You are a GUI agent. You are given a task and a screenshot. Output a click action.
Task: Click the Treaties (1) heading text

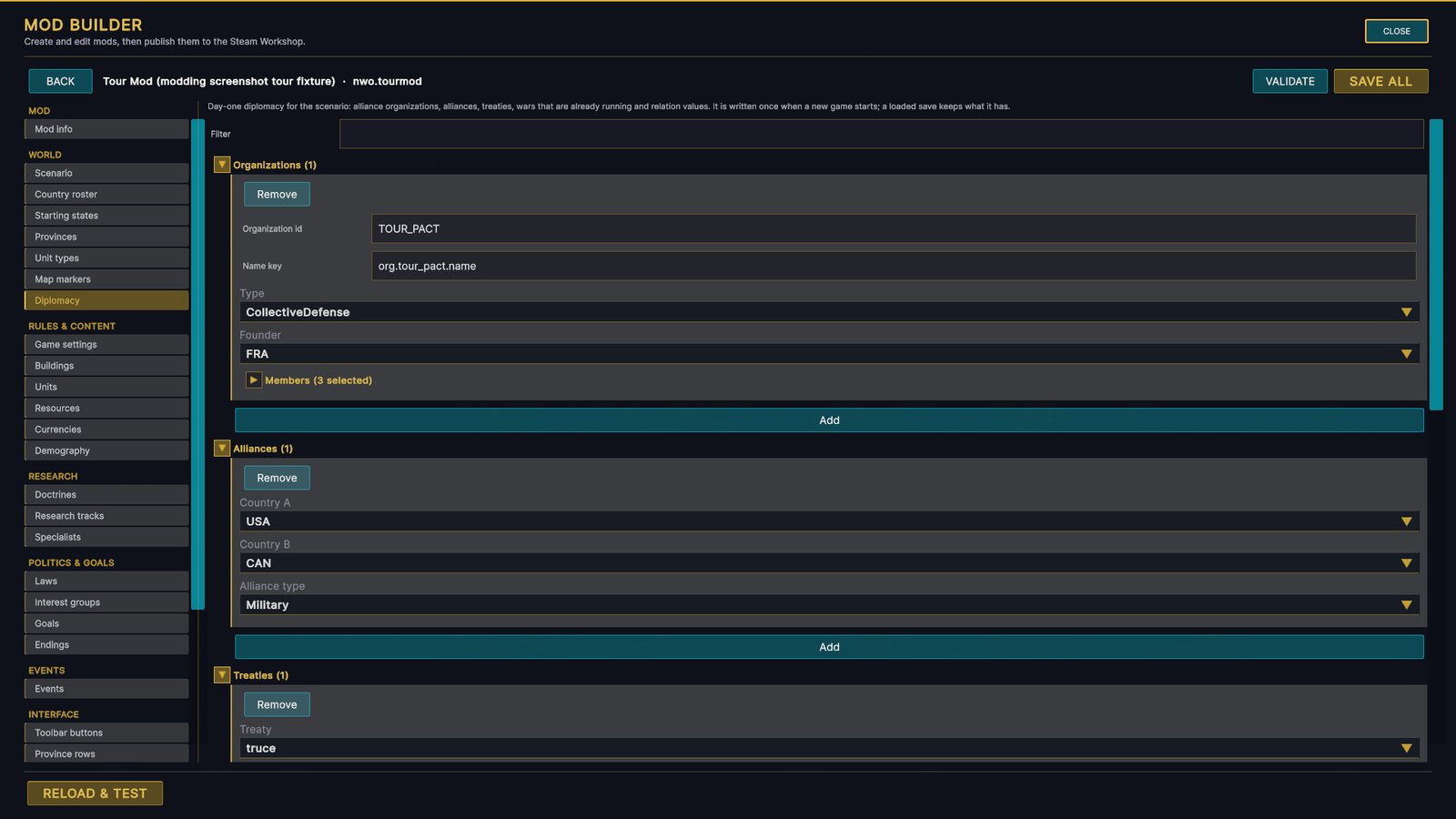[x=260, y=675]
